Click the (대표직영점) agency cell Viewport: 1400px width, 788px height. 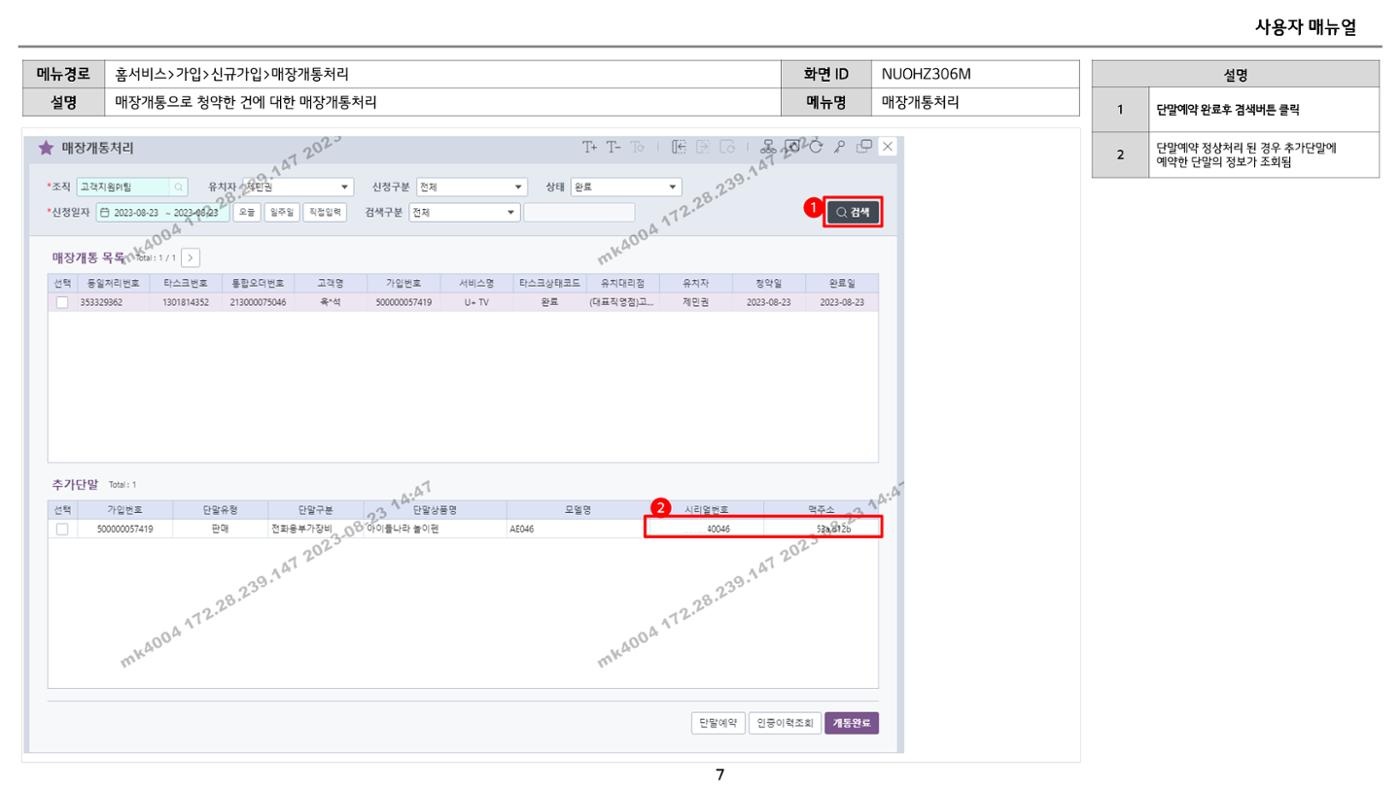622,302
